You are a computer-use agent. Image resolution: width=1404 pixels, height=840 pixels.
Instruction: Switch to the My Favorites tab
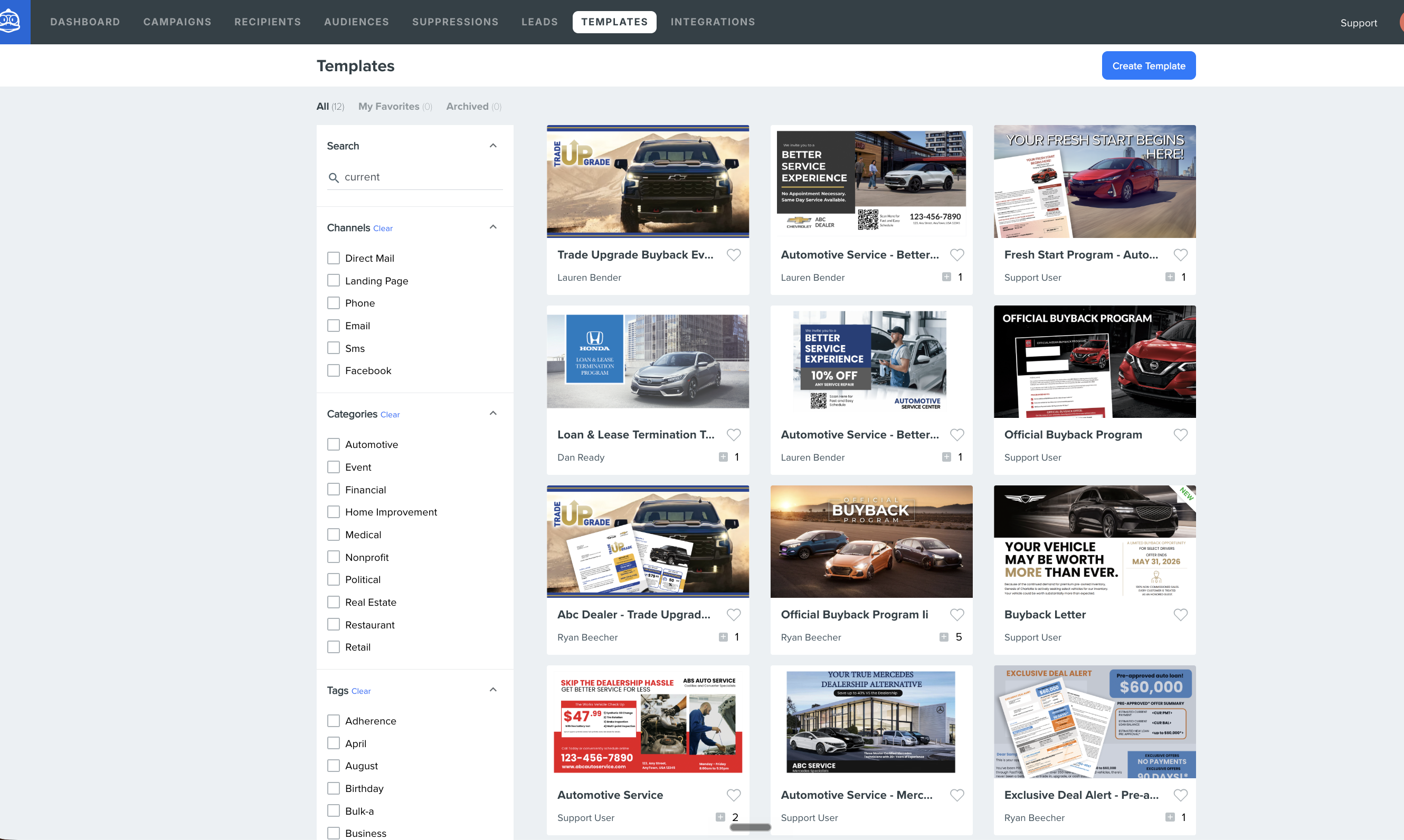[x=395, y=107]
